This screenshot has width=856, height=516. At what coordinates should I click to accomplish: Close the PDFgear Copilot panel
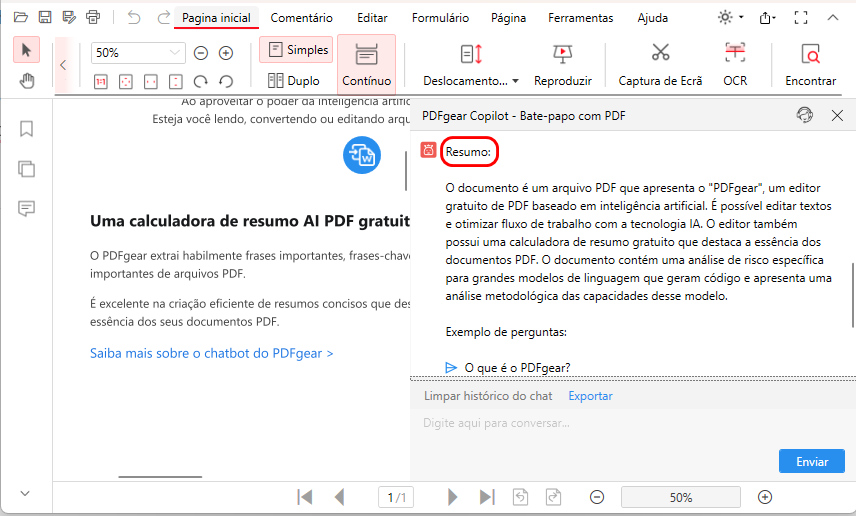click(837, 115)
